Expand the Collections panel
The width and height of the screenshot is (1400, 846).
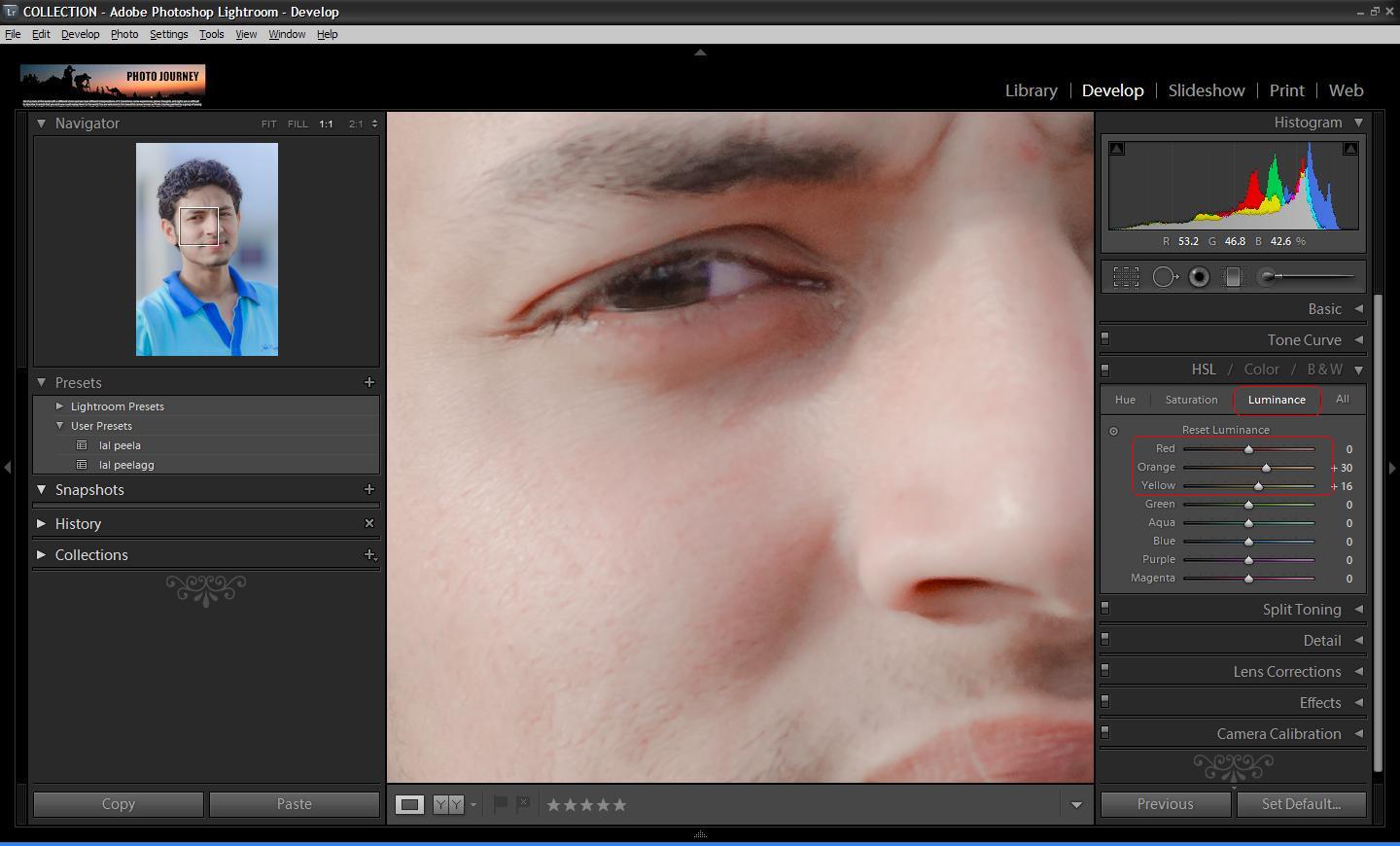(41, 554)
